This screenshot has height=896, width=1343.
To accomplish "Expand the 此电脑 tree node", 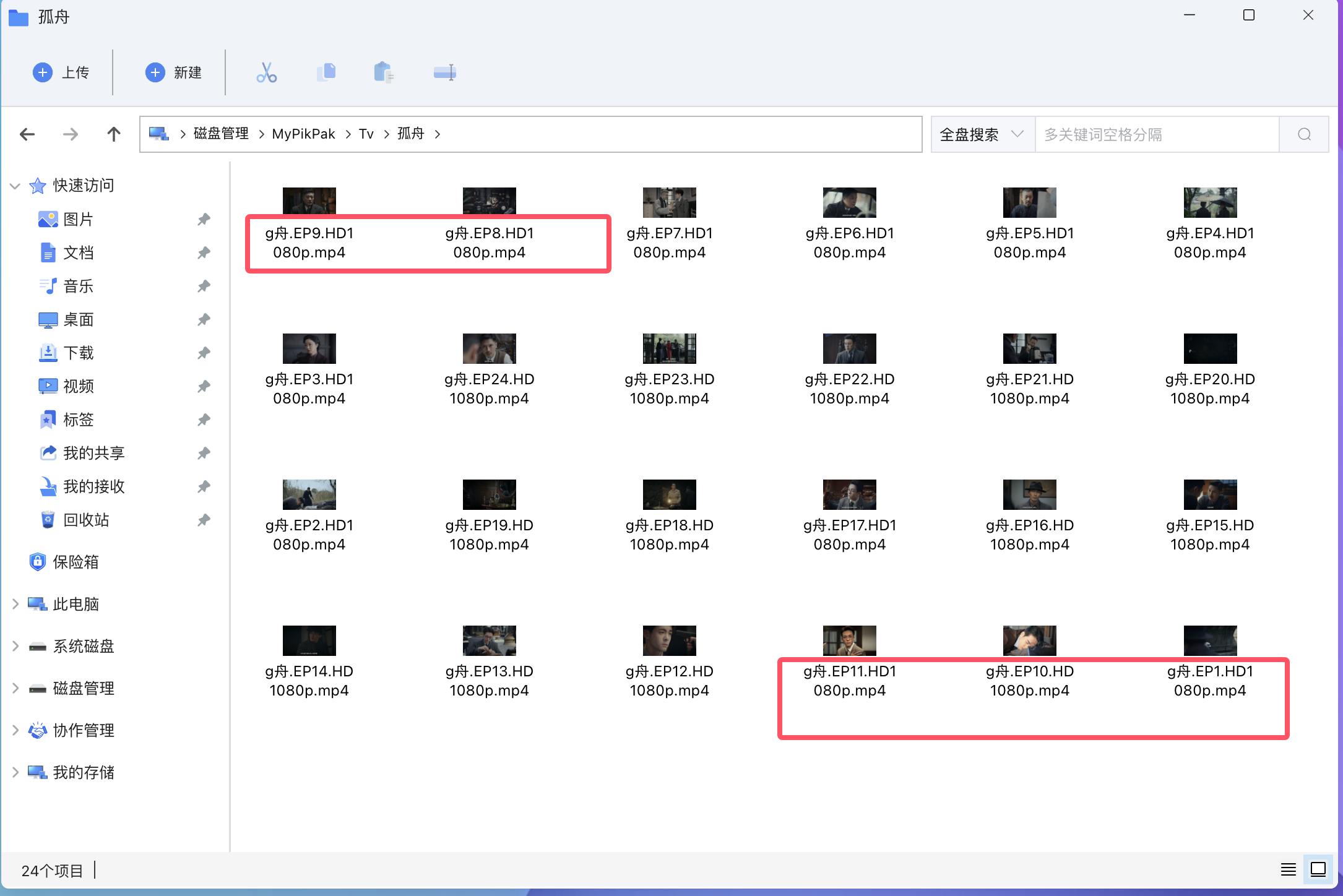I will (15, 604).
